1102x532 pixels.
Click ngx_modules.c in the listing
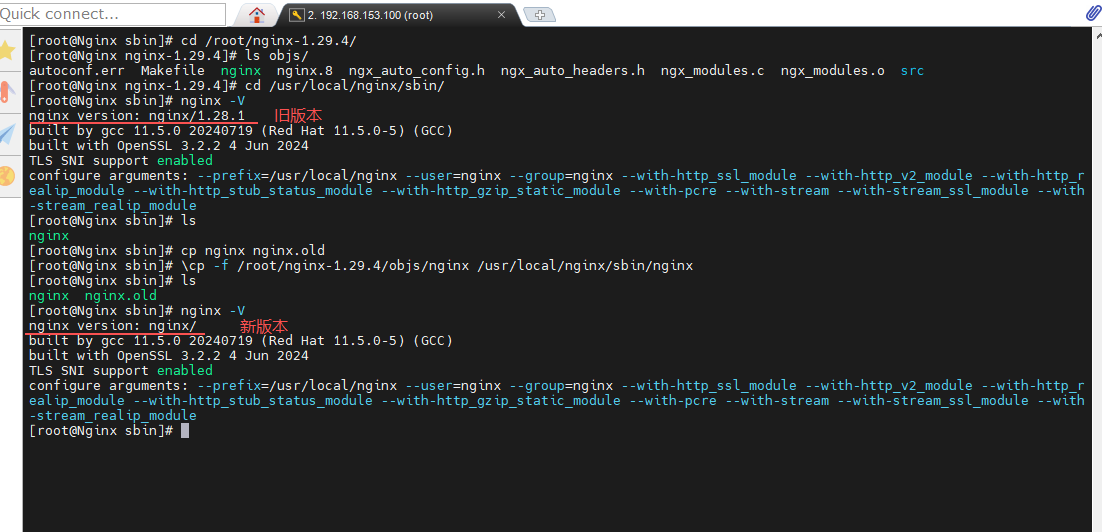pyautogui.click(x=713, y=70)
